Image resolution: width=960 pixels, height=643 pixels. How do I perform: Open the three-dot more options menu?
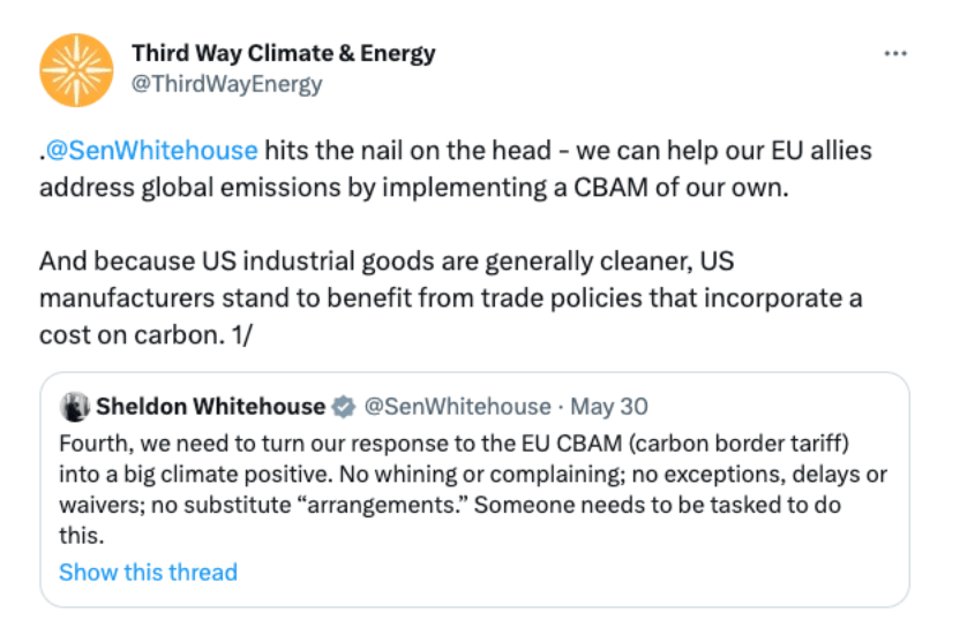pyautogui.click(x=896, y=54)
